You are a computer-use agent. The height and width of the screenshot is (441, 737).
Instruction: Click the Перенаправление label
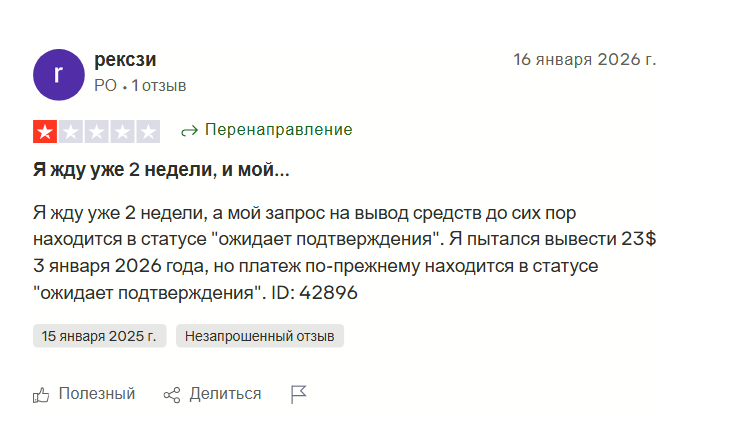[278, 130]
